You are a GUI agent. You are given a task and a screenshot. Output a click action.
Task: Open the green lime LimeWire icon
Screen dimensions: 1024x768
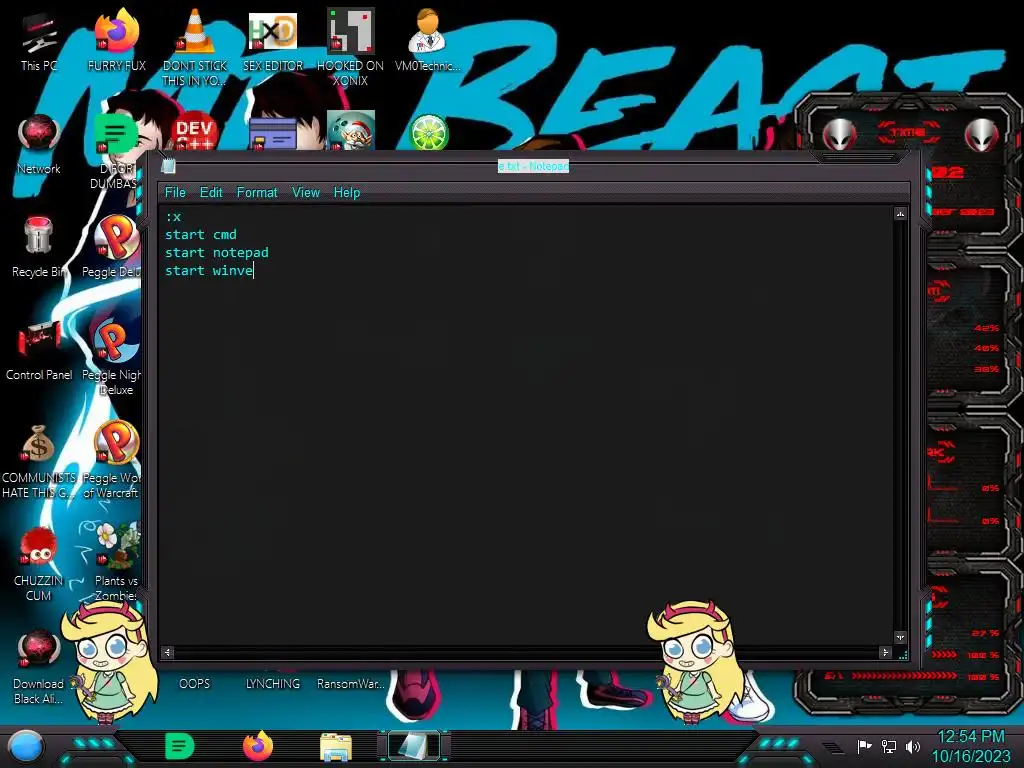tap(428, 132)
